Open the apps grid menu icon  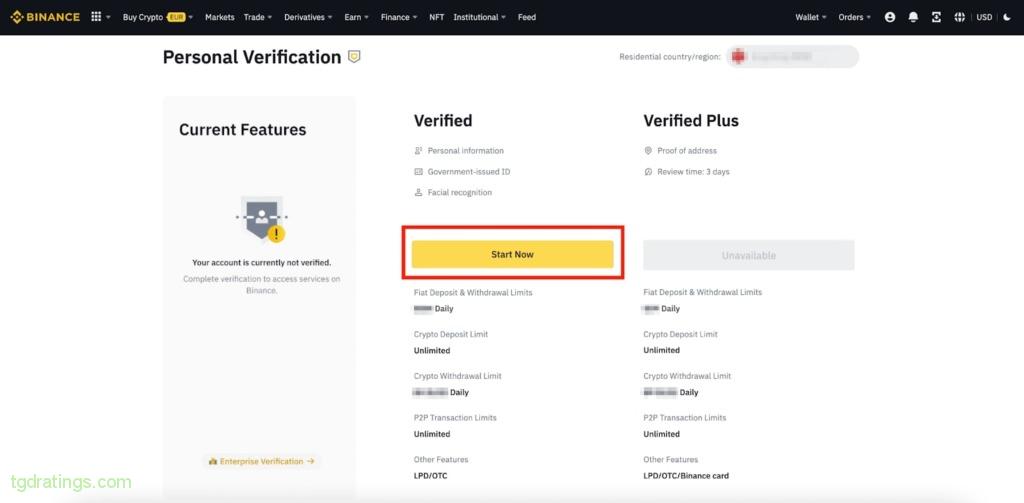point(96,17)
